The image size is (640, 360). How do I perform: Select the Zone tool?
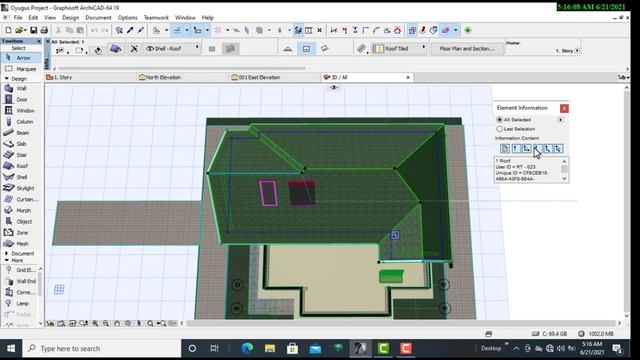[21, 232]
